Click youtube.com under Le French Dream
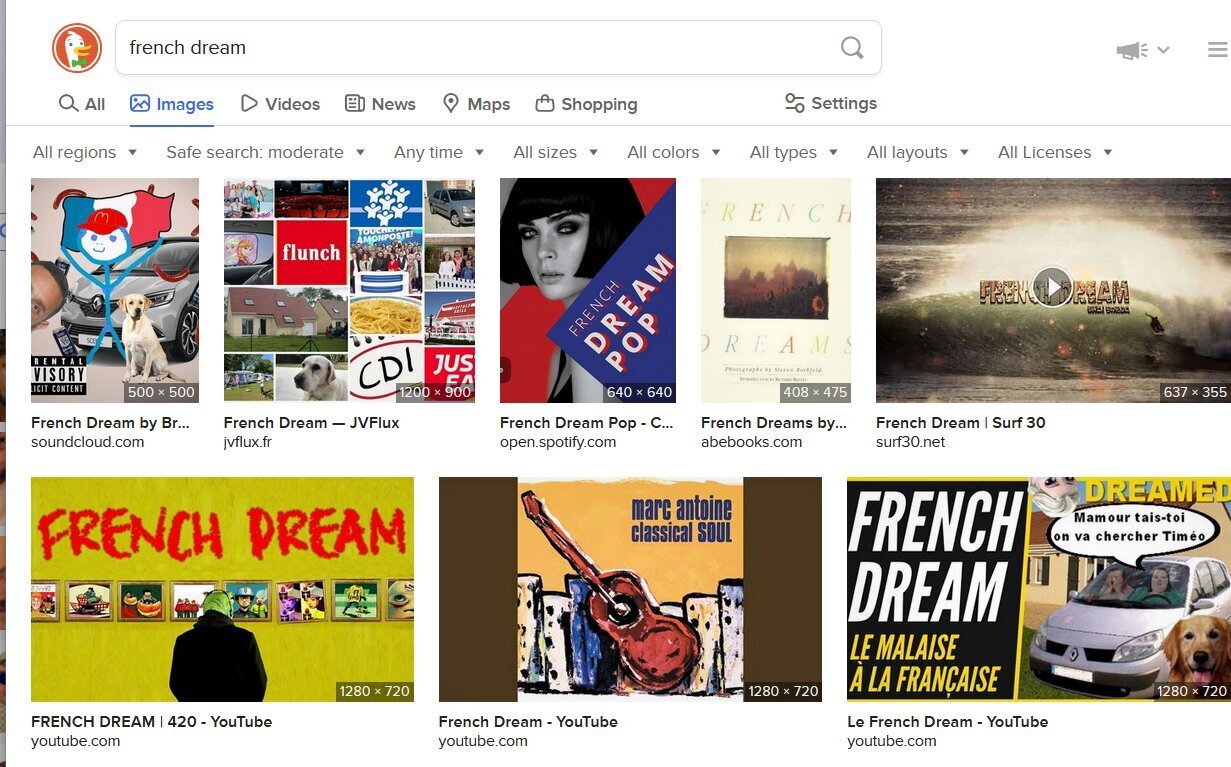This screenshot has height=767, width=1231. pos(891,741)
